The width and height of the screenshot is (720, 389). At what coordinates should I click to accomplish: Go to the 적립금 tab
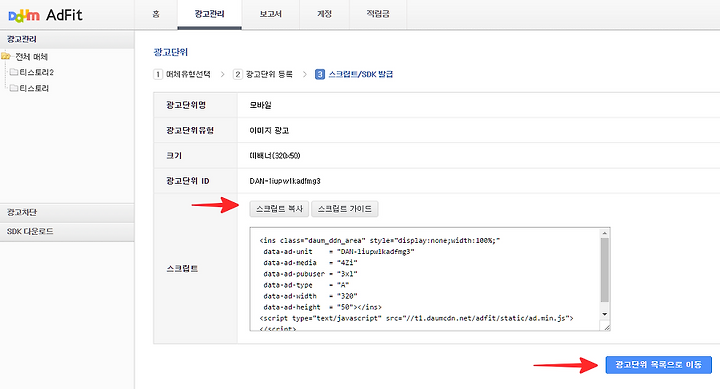(378, 14)
